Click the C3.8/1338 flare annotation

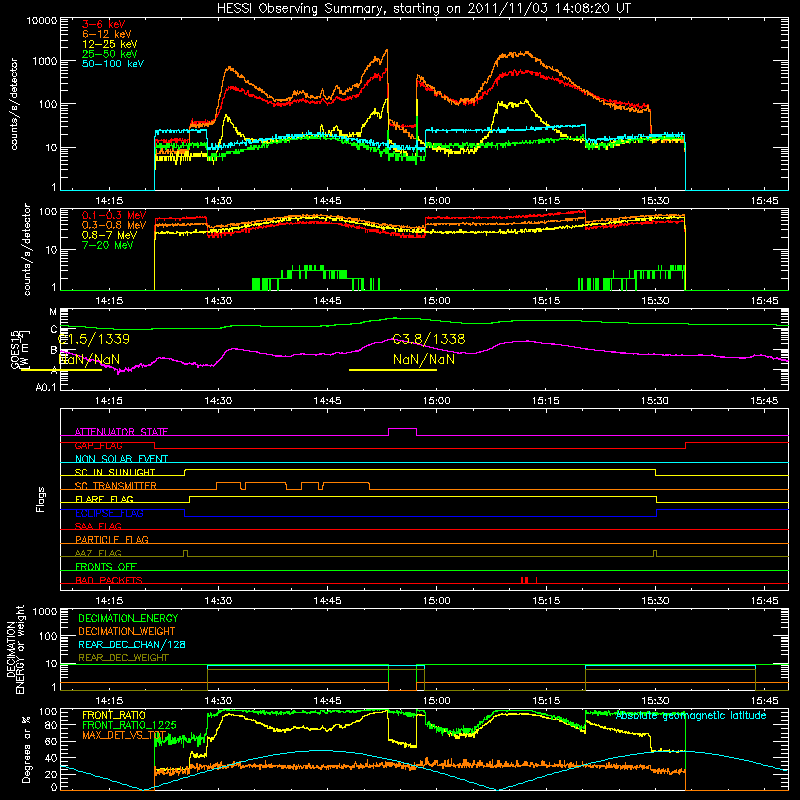pos(429,339)
